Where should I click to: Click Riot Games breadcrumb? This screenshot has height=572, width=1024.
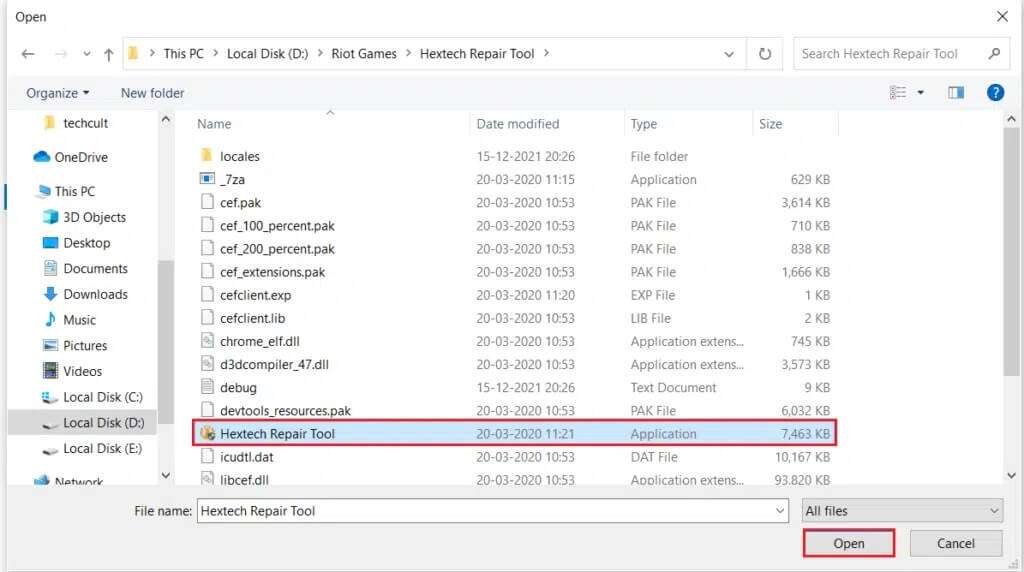364,54
